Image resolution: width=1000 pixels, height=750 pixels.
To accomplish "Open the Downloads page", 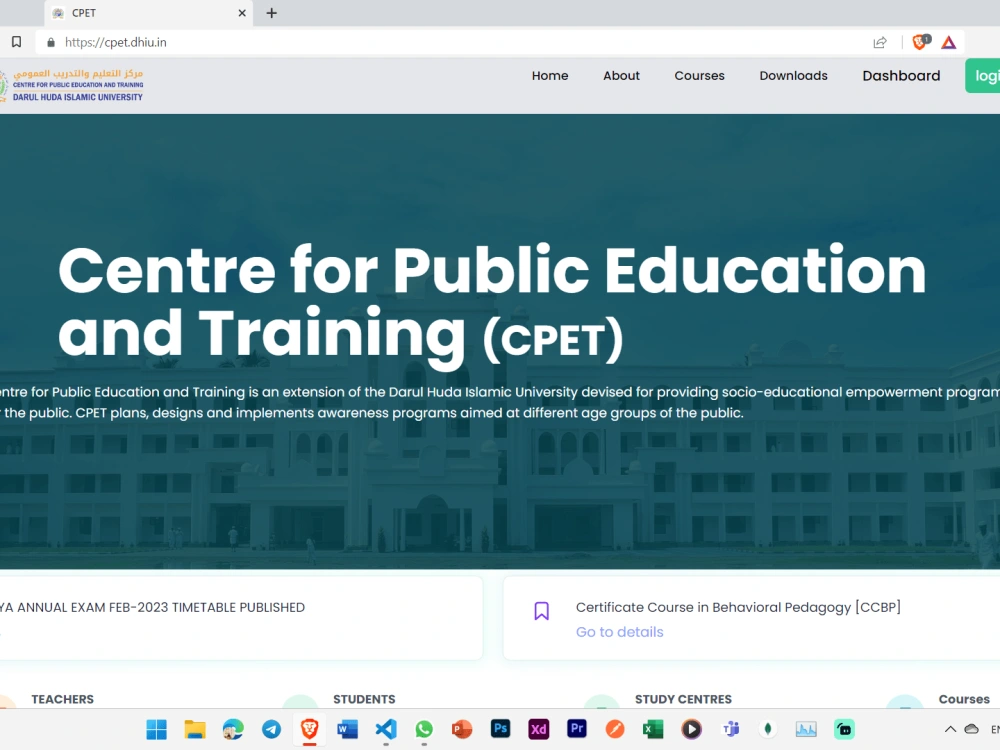I will click(x=793, y=75).
